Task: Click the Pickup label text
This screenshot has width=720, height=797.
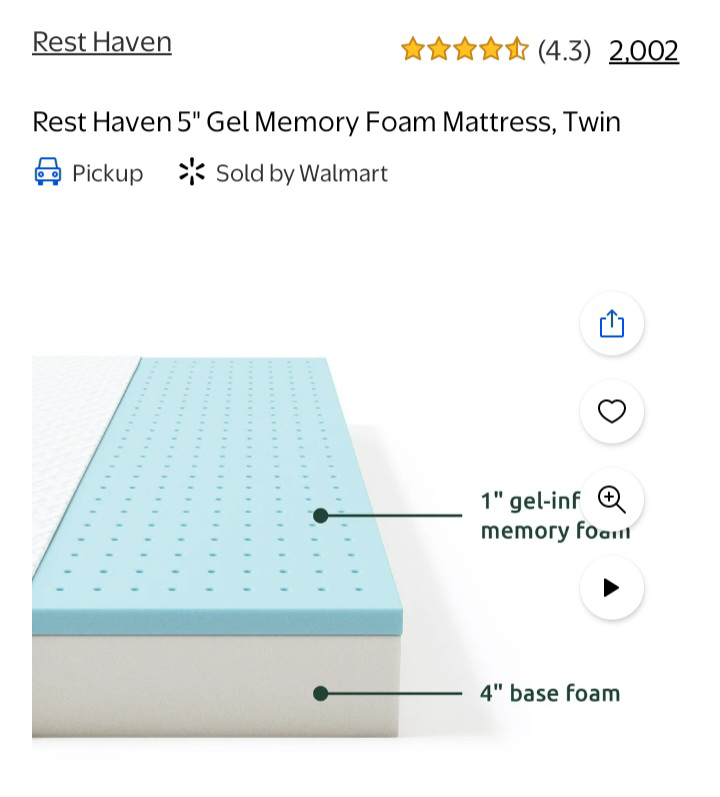Action: click(x=107, y=173)
